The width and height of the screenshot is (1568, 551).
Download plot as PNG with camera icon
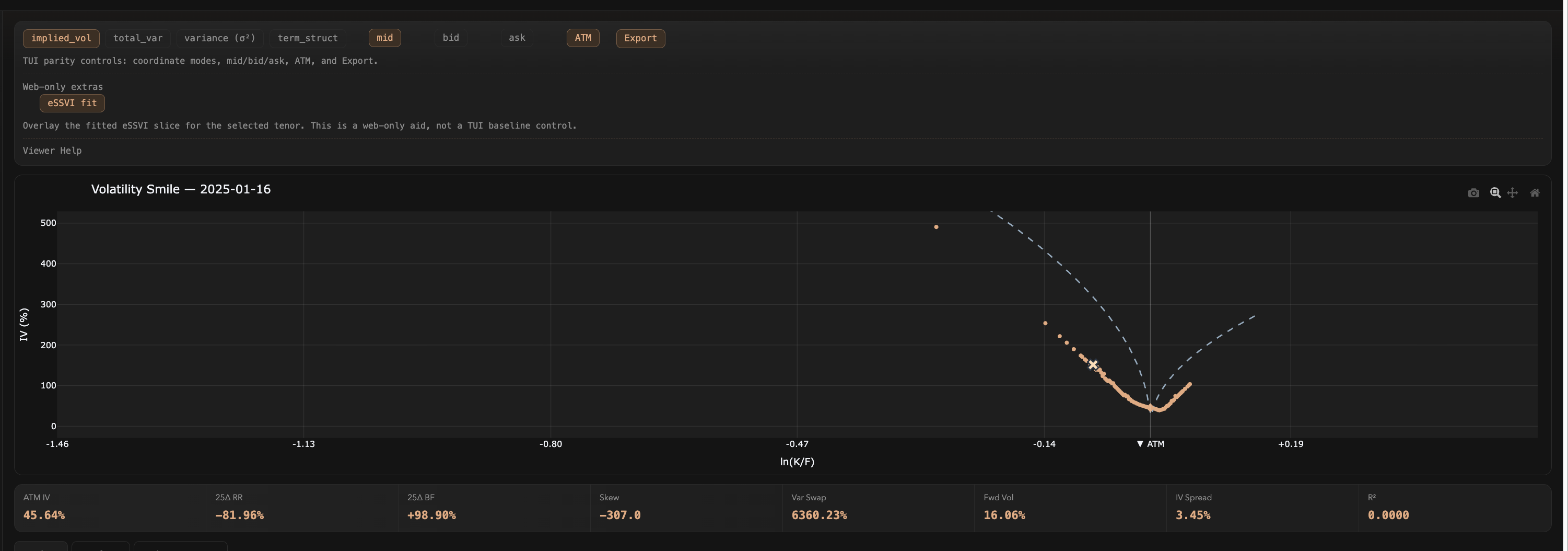(1473, 193)
